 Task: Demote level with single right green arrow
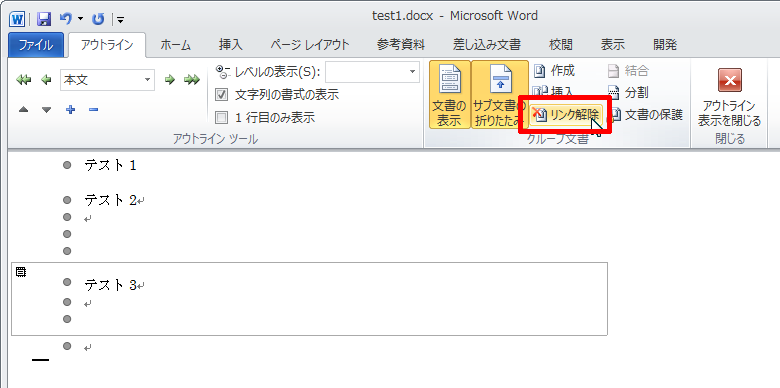click(x=170, y=80)
